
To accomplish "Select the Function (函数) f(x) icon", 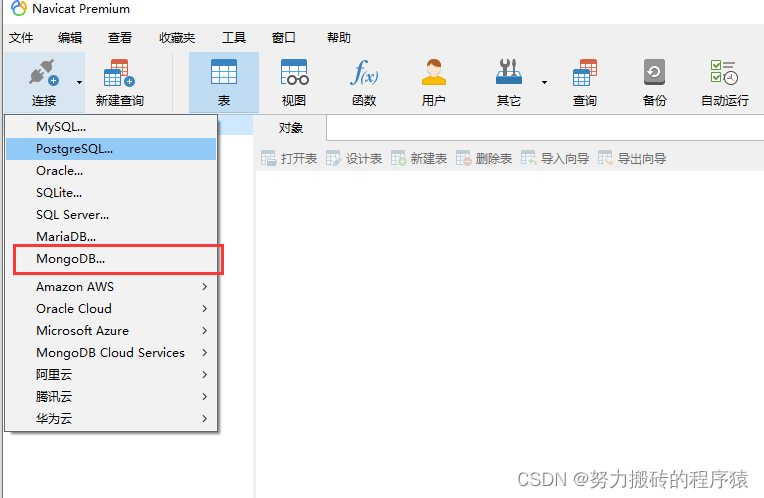I will coord(364,72).
